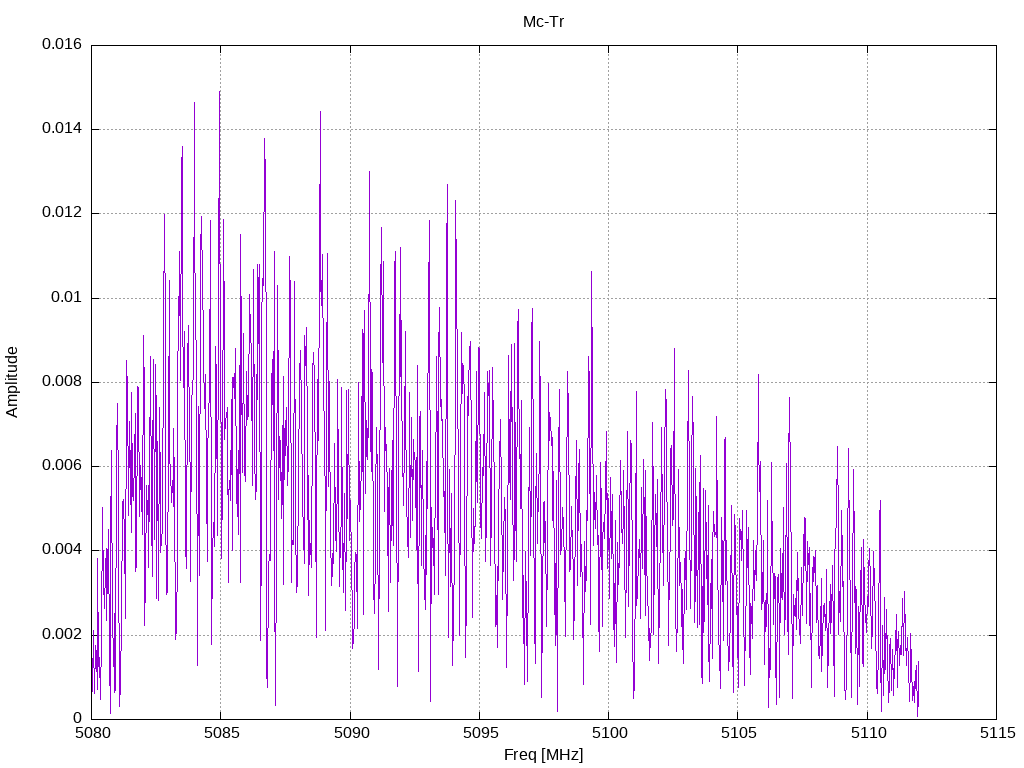Click the 0.012 y-axis tick label
The image size is (1024, 768).
(x=62, y=213)
